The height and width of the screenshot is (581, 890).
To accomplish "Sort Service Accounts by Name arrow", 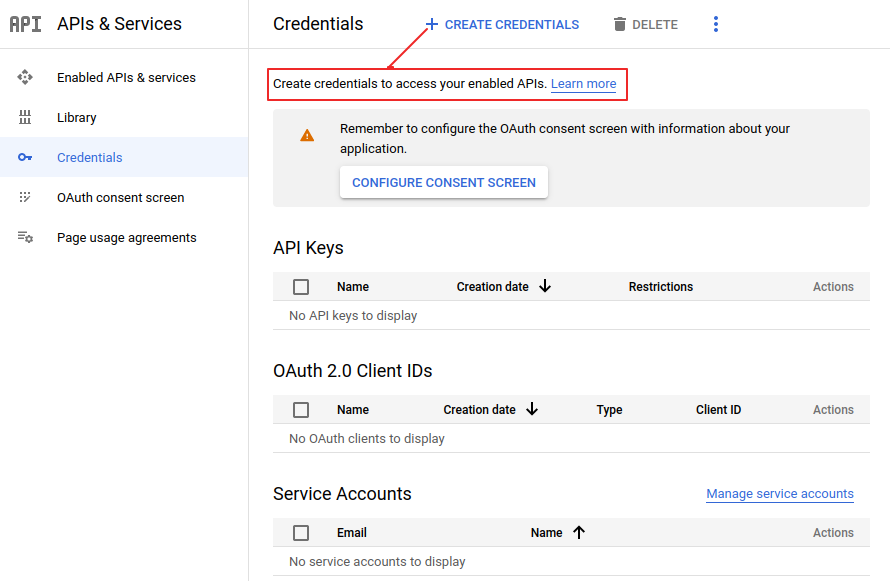I will [x=579, y=532].
